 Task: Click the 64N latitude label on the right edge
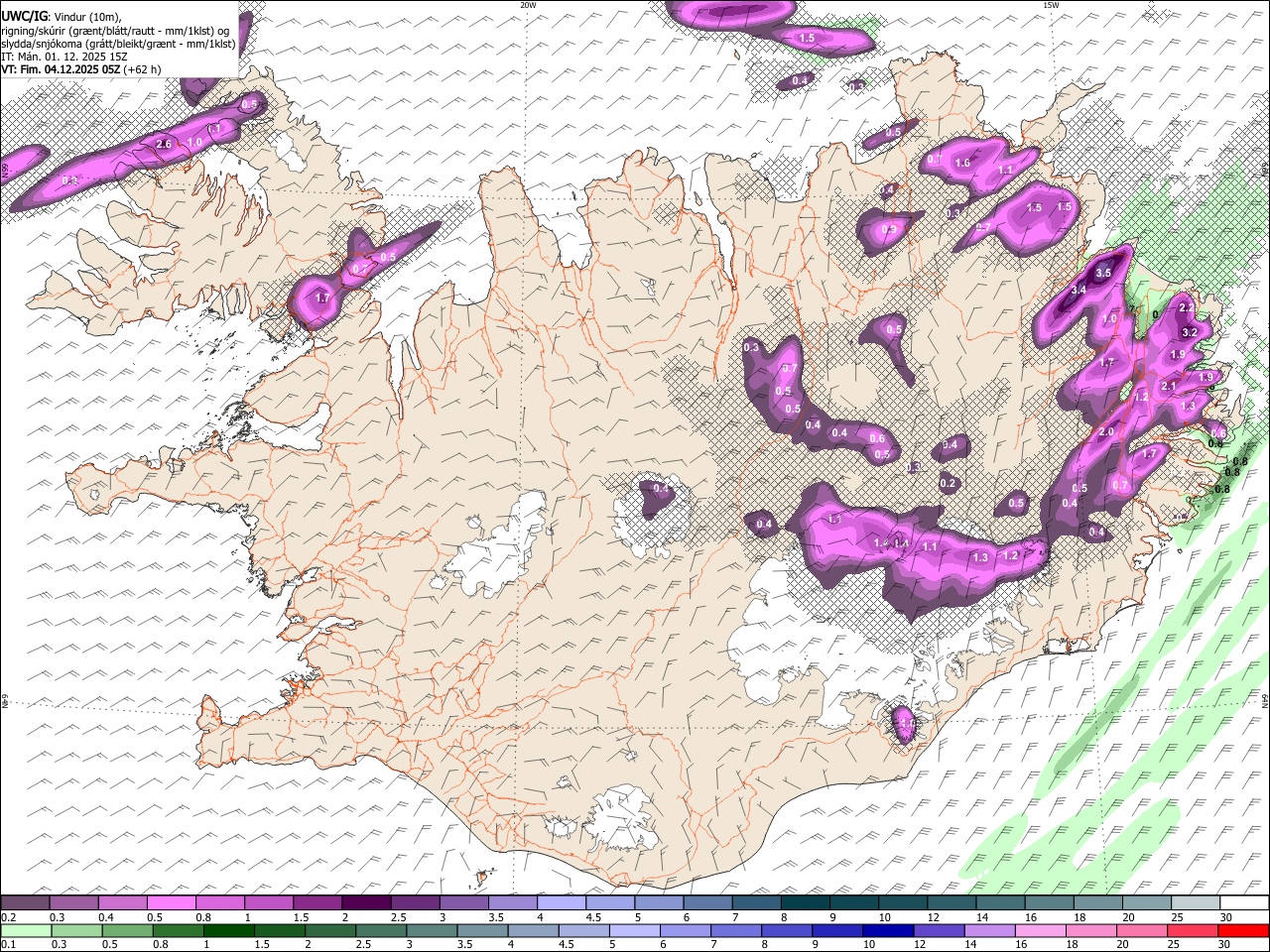pos(1265,700)
